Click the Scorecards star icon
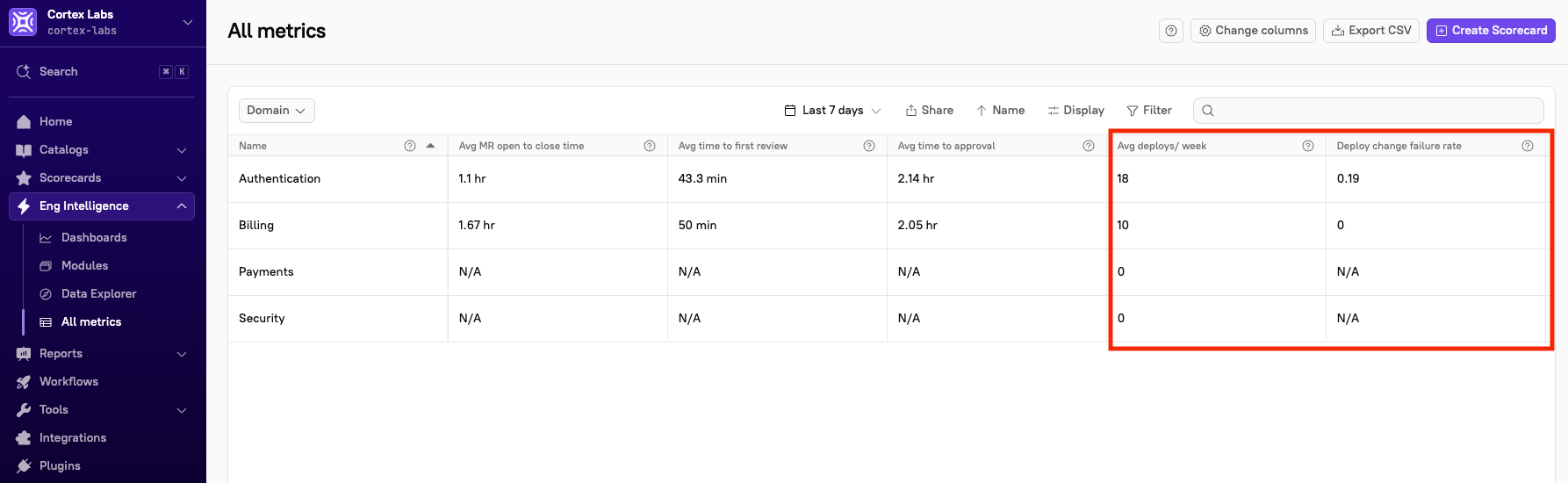 point(24,178)
